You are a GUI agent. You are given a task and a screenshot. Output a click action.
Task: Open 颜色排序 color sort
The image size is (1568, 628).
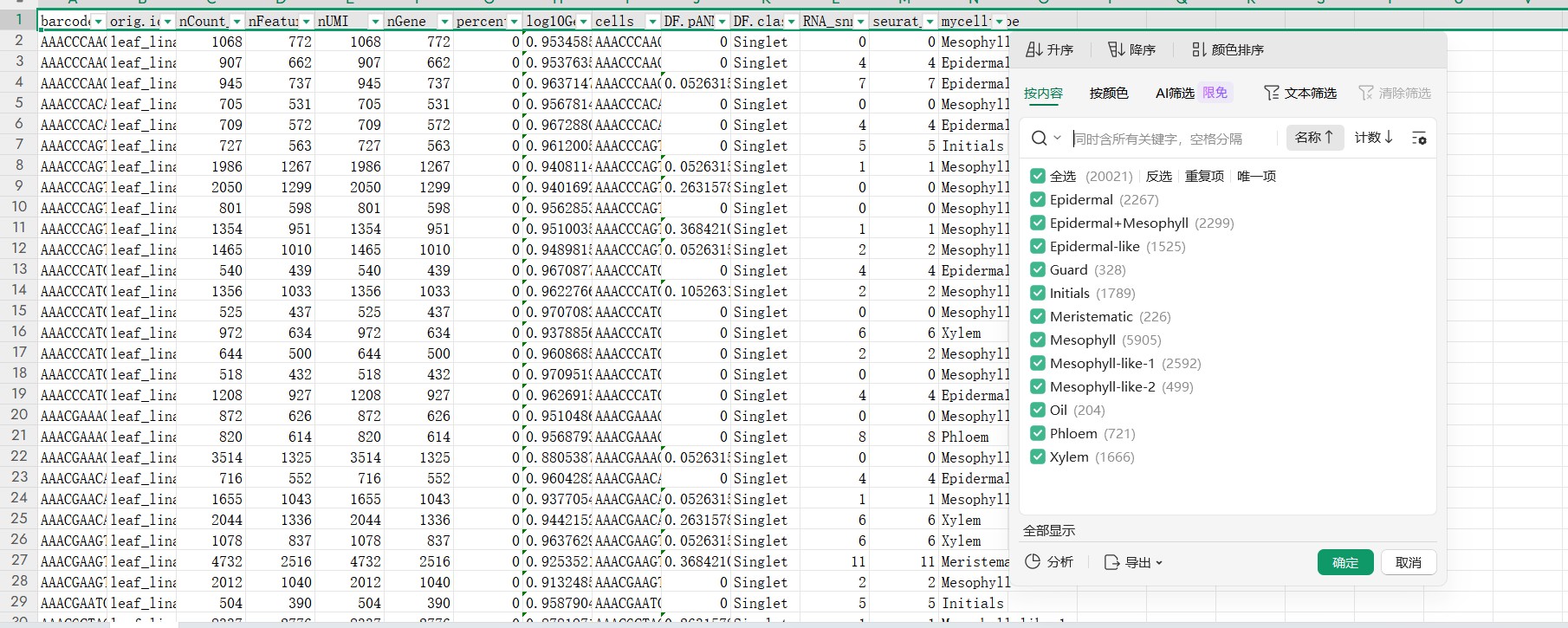tap(1228, 50)
